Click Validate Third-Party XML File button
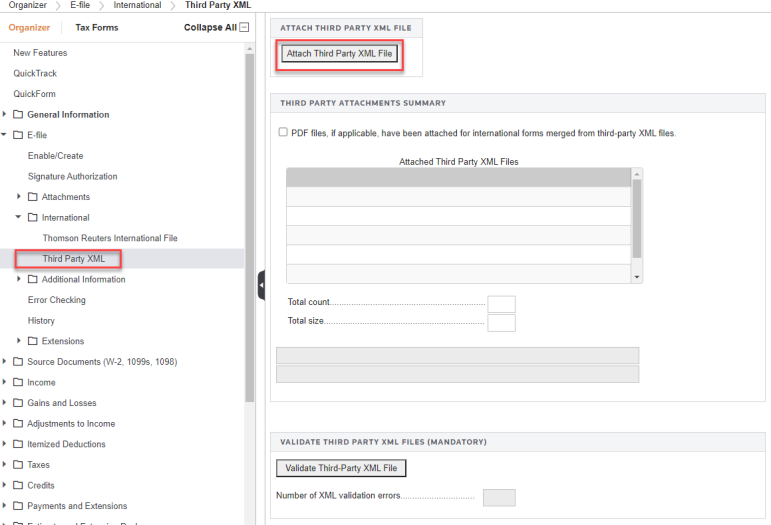This screenshot has width=771, height=525. coord(341,468)
